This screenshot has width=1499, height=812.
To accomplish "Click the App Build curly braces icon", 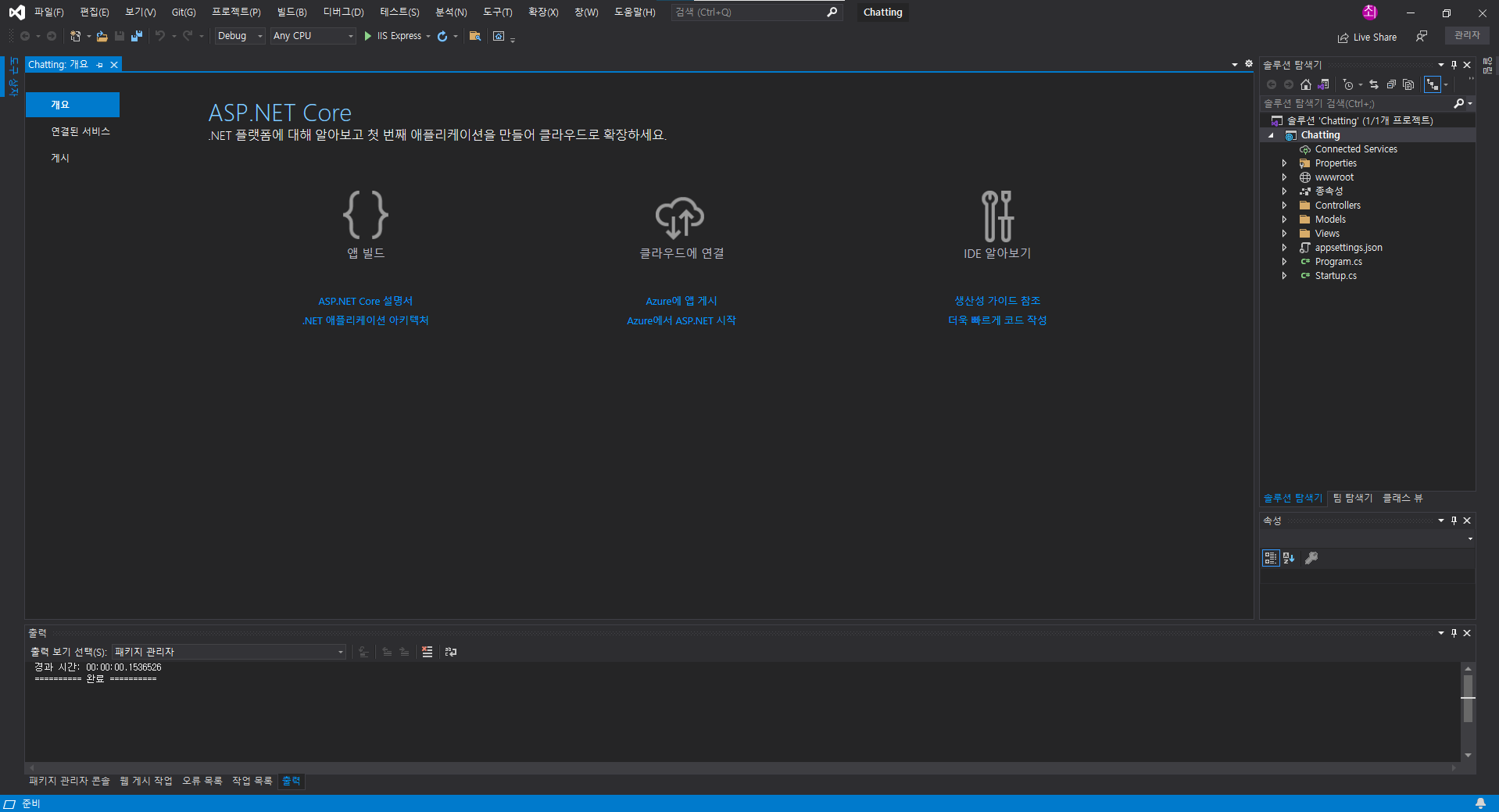I will (x=366, y=214).
